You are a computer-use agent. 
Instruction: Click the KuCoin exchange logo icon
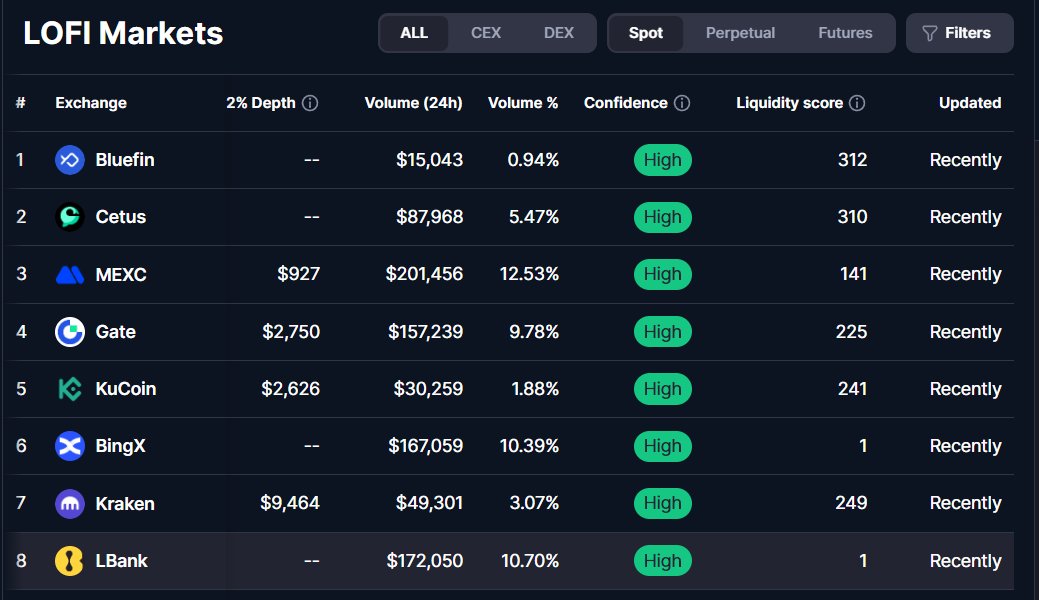[x=70, y=389]
